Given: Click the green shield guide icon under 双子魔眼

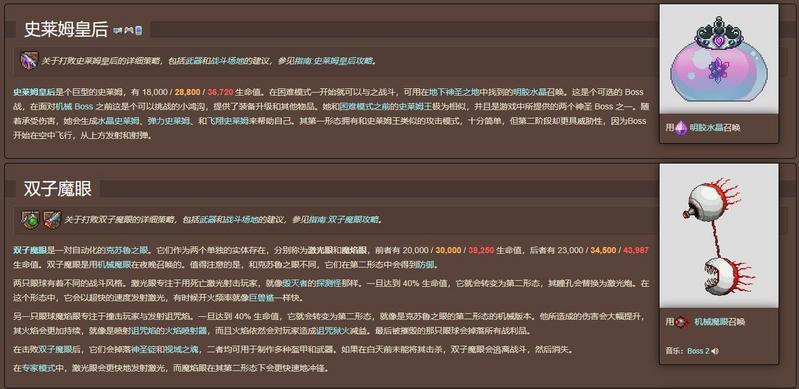Looking at the screenshot, I should (x=31, y=220).
